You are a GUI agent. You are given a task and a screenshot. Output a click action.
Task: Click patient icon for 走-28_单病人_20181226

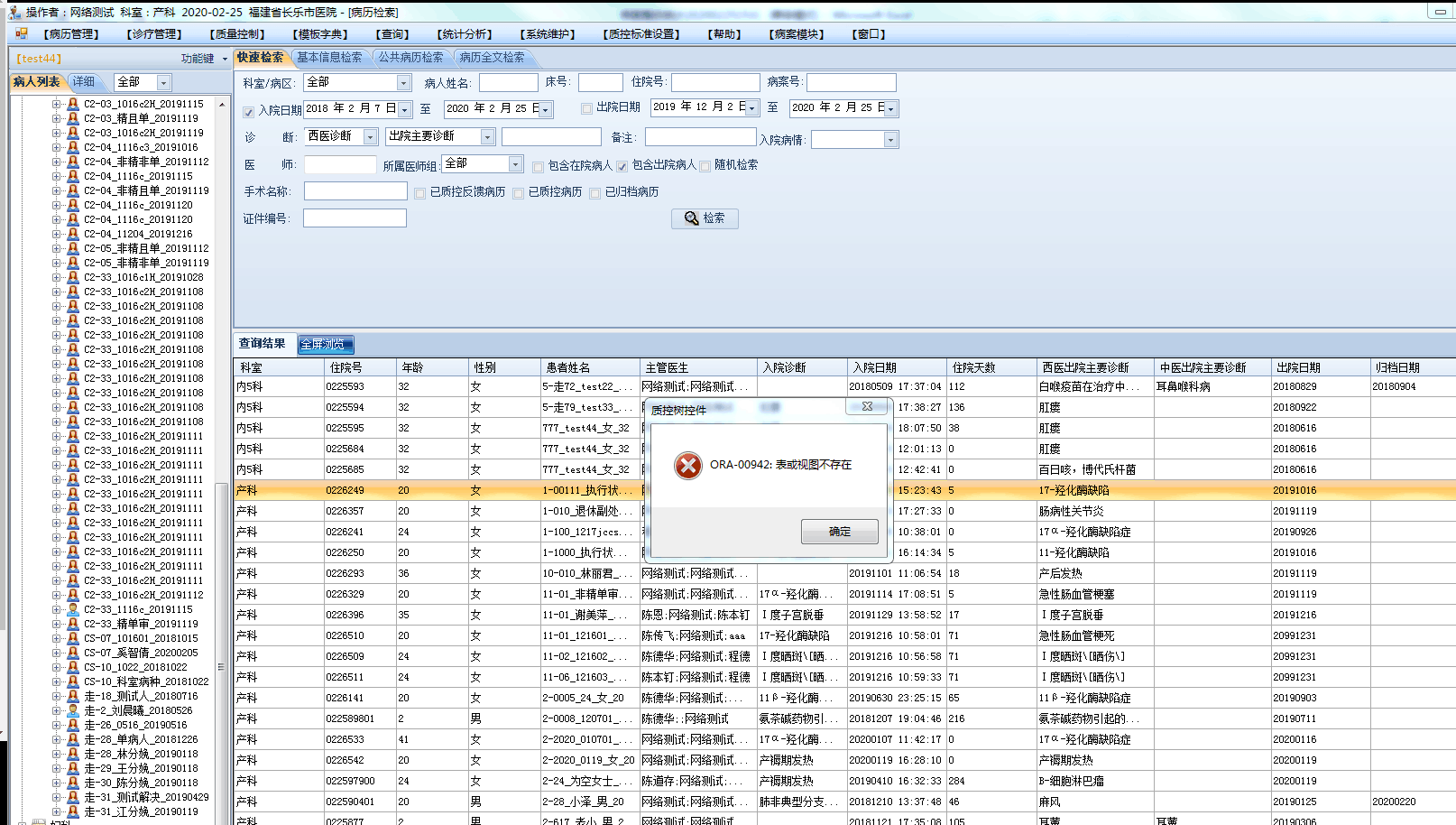point(73,739)
